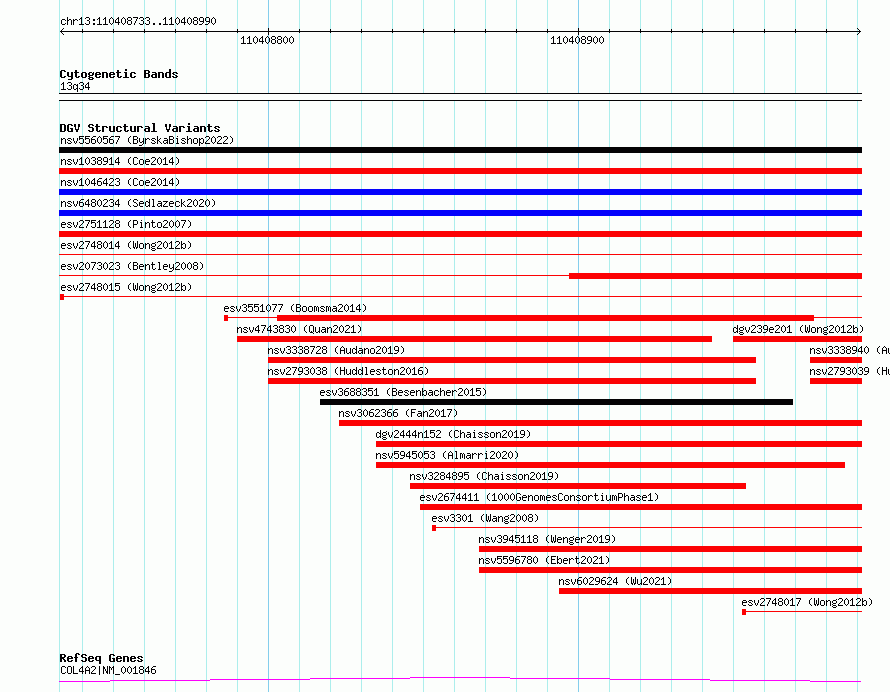
Task: Click the nsv5560567 (ByrskaBishop2022) label
Action: point(147,140)
